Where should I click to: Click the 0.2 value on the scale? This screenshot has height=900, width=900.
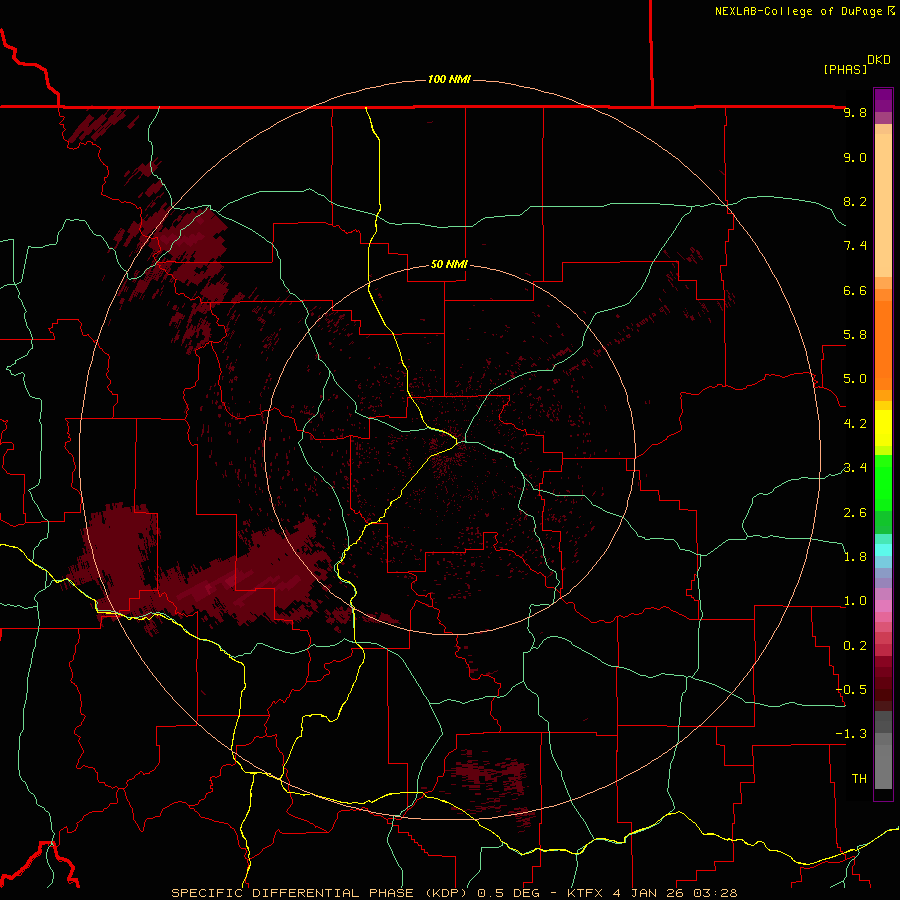(x=855, y=646)
